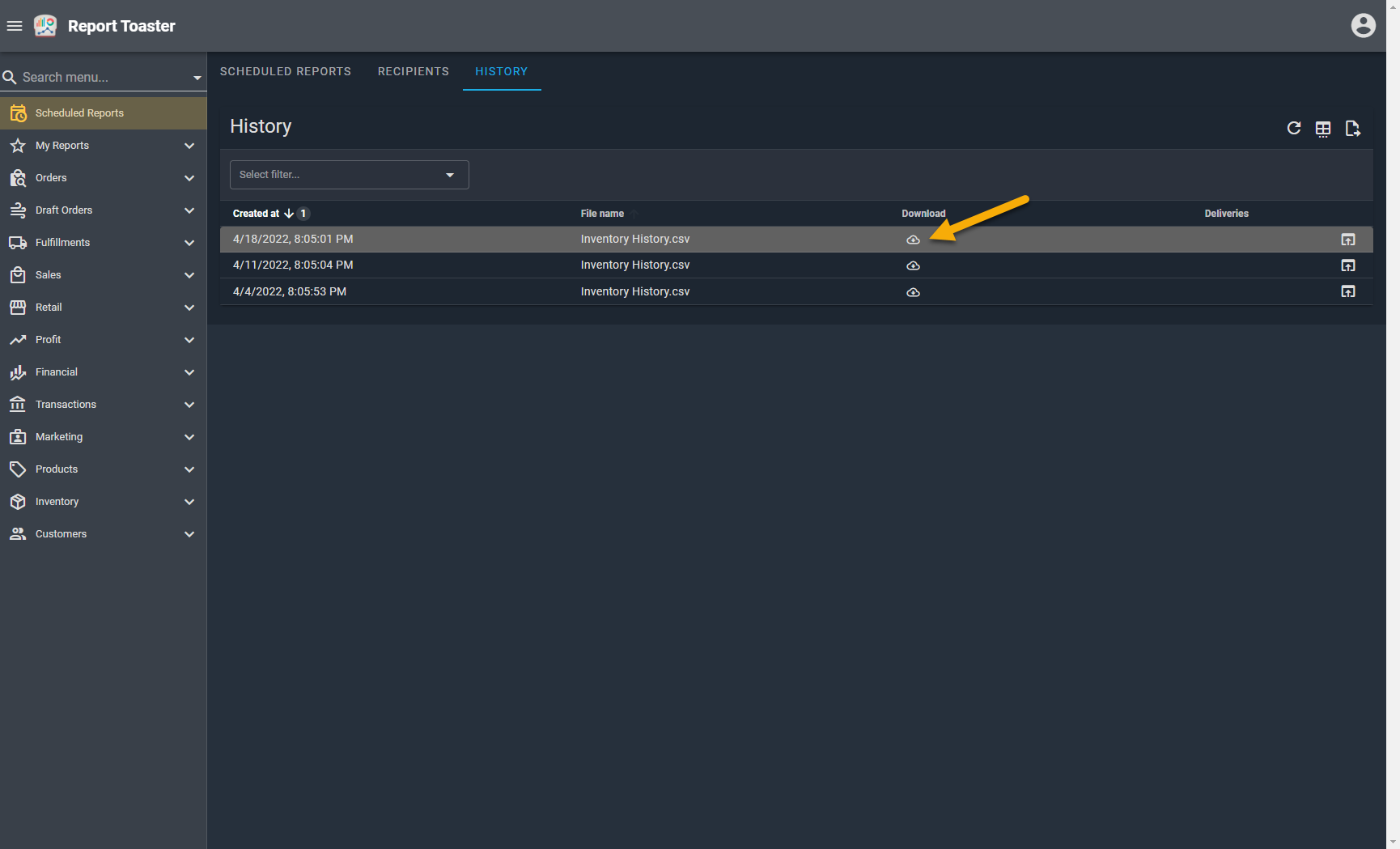Screen dimensions: 1400x849
Task: Download the 4/18/2022 Inventory History file
Action: pyautogui.click(x=913, y=240)
